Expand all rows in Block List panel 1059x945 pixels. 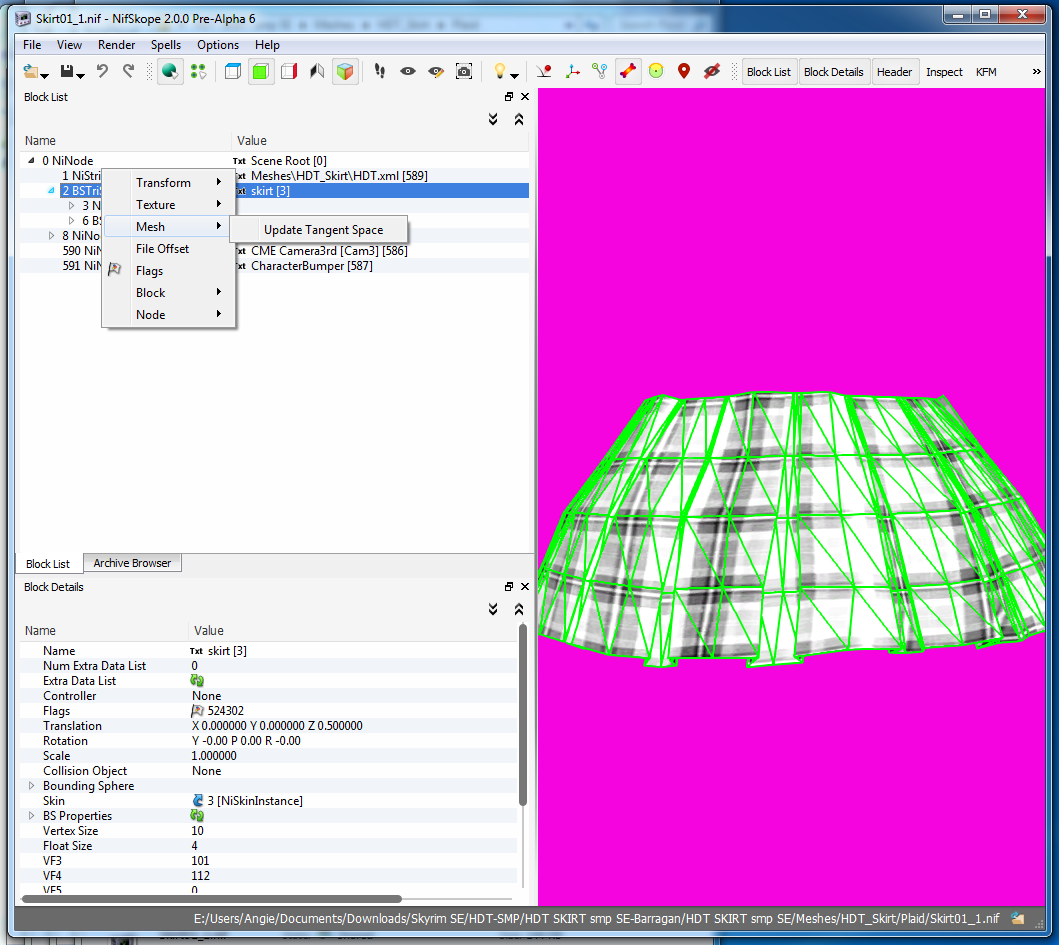point(493,119)
